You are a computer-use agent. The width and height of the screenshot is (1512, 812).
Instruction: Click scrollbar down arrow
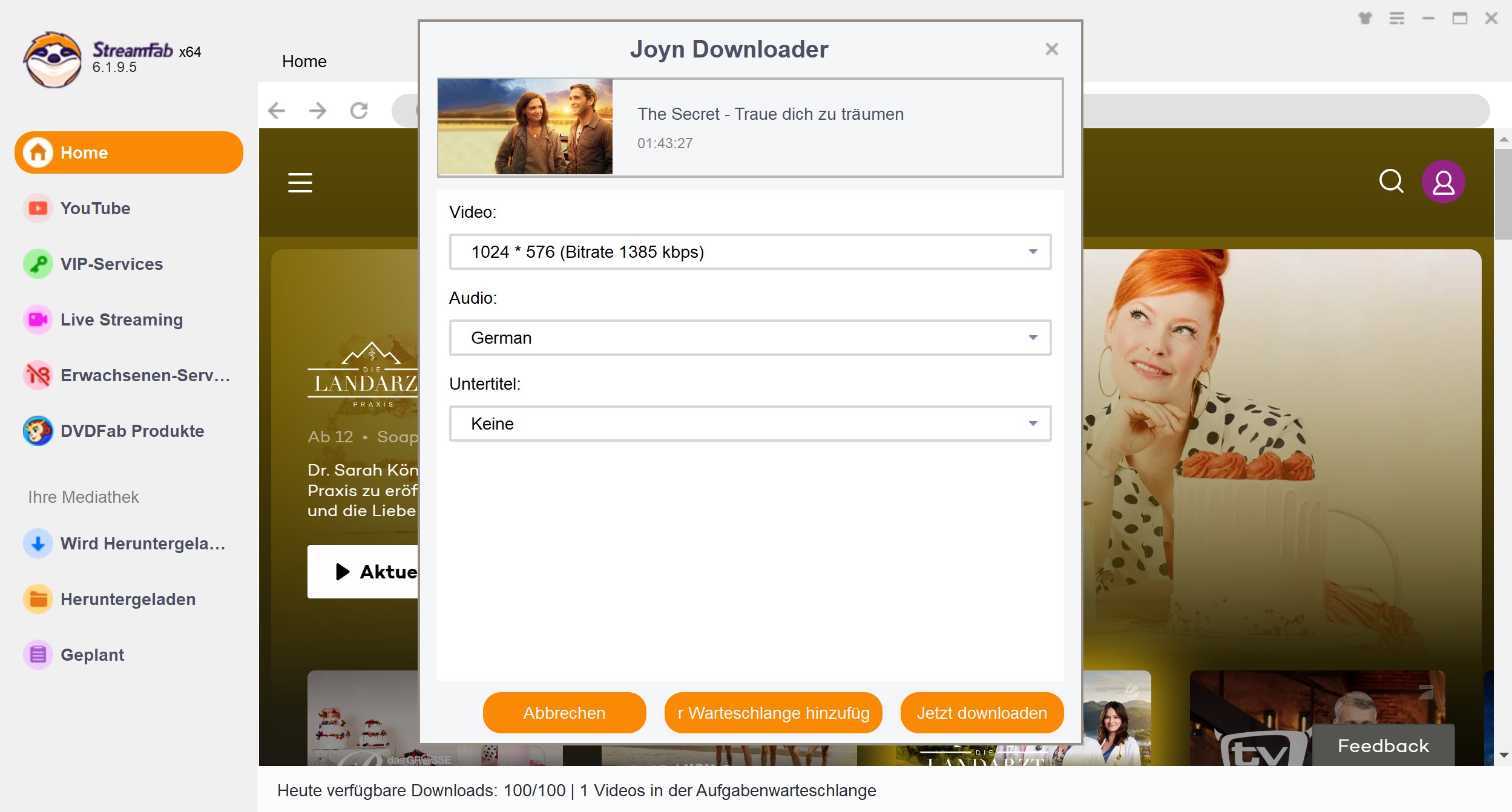click(x=1503, y=756)
